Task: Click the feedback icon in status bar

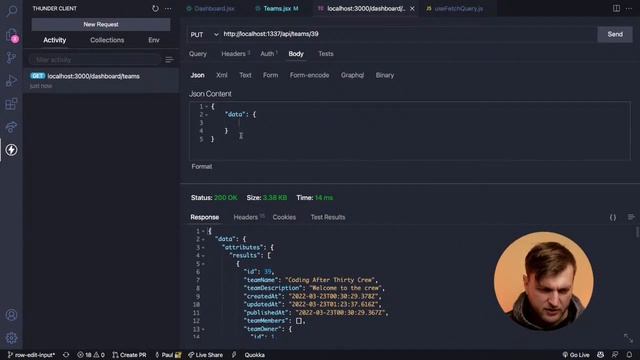Action: pyautogui.click(x=615, y=355)
